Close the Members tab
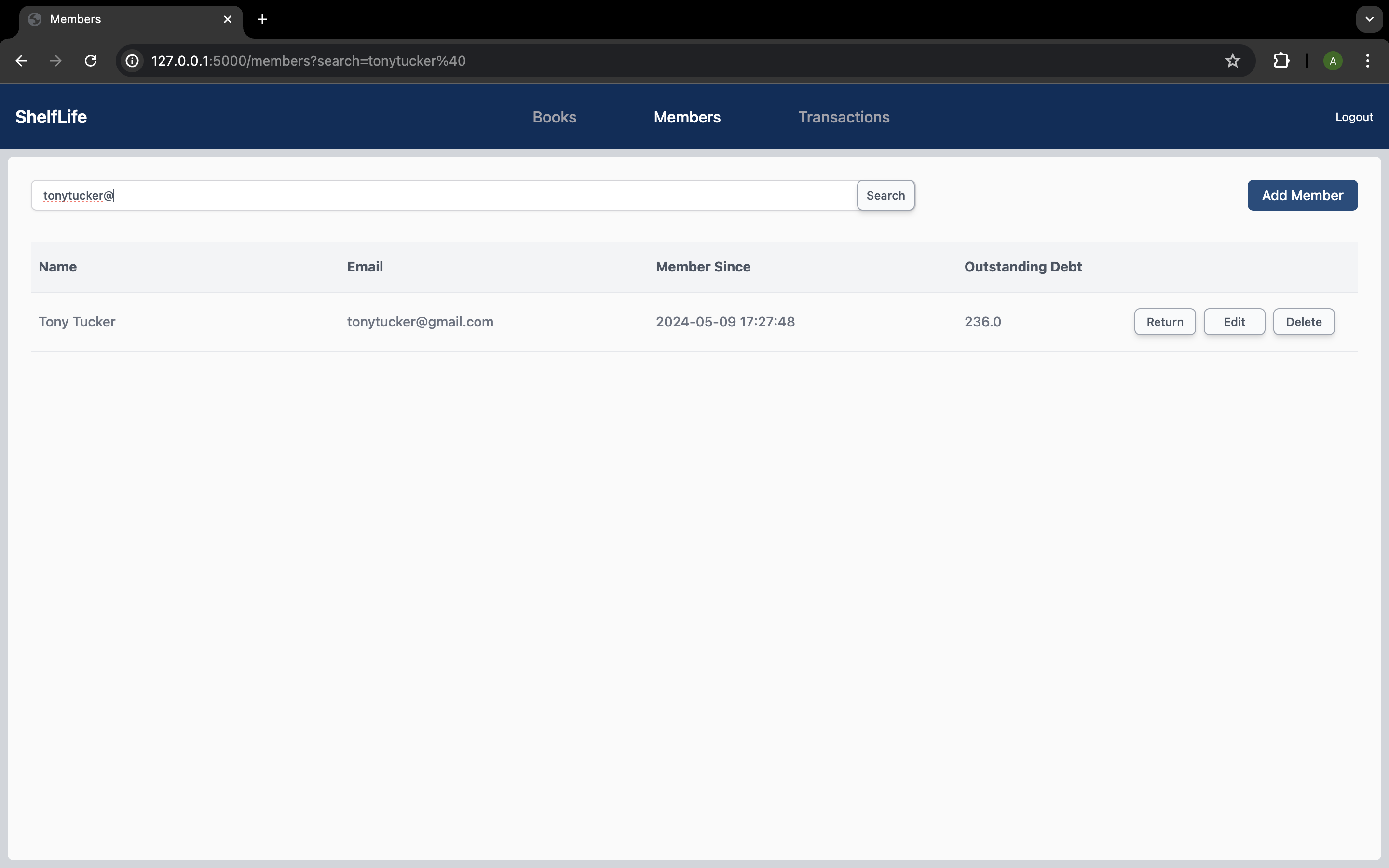The image size is (1389, 868). coord(228,19)
